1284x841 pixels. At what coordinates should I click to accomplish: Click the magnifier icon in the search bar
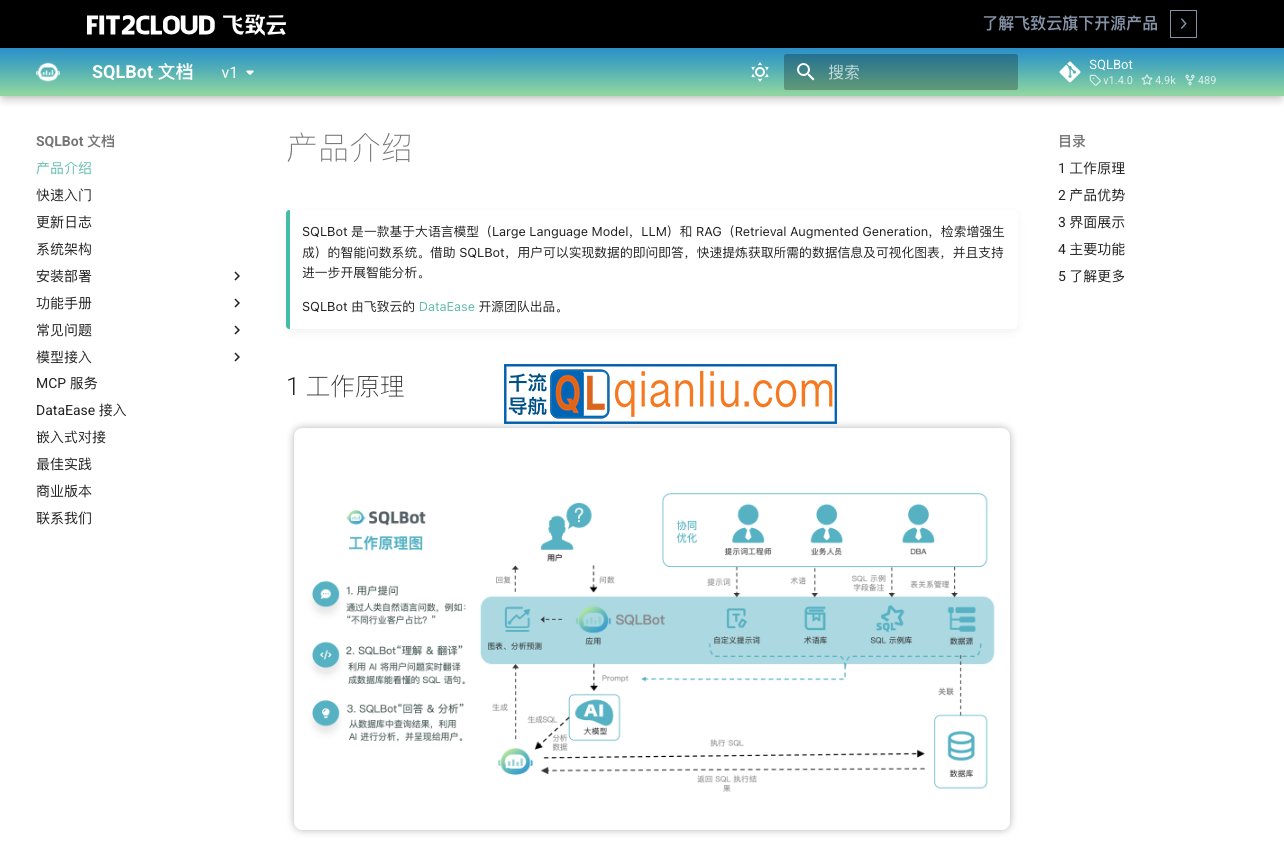(805, 71)
